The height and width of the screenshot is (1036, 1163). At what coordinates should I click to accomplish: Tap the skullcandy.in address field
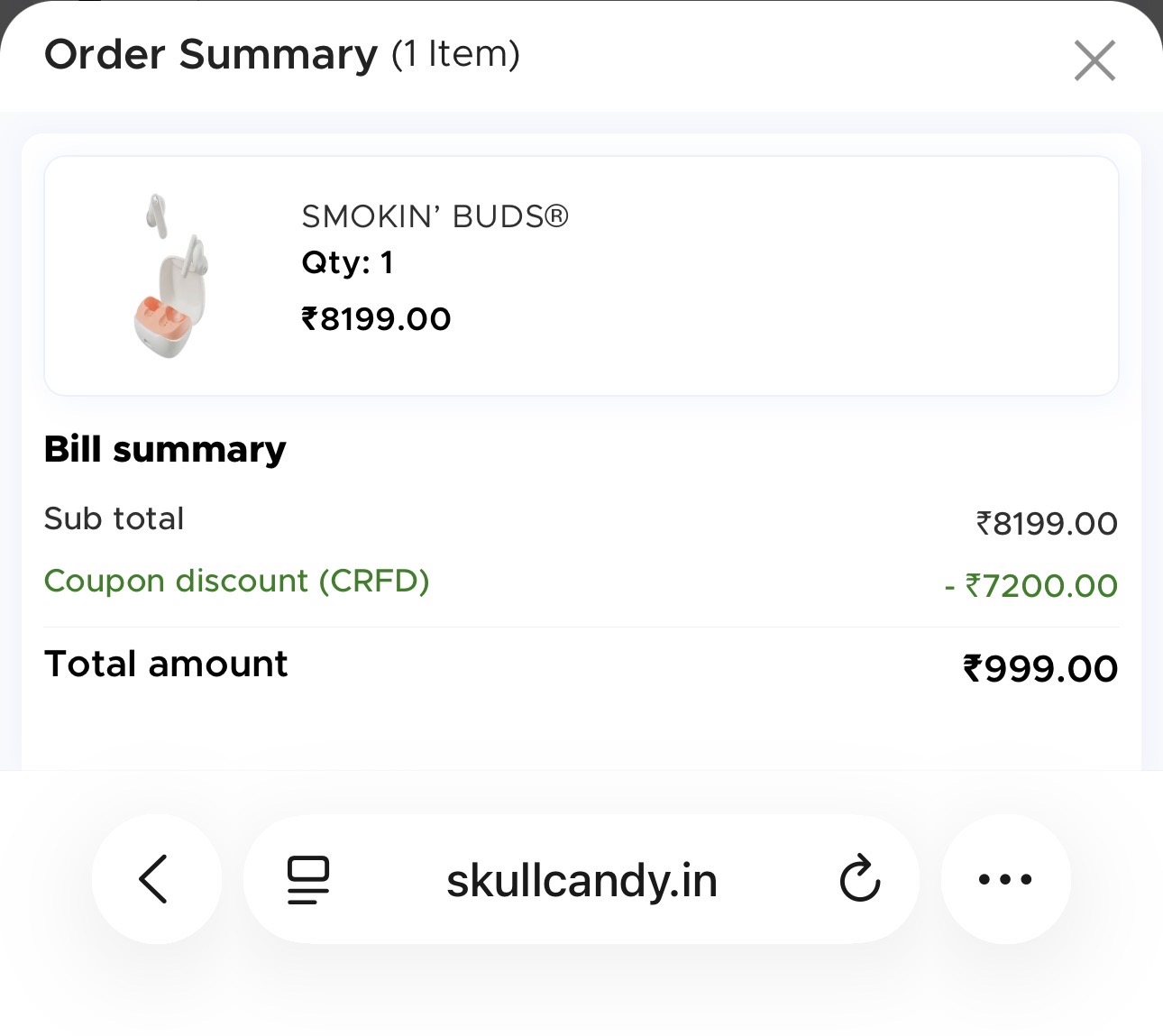581,881
